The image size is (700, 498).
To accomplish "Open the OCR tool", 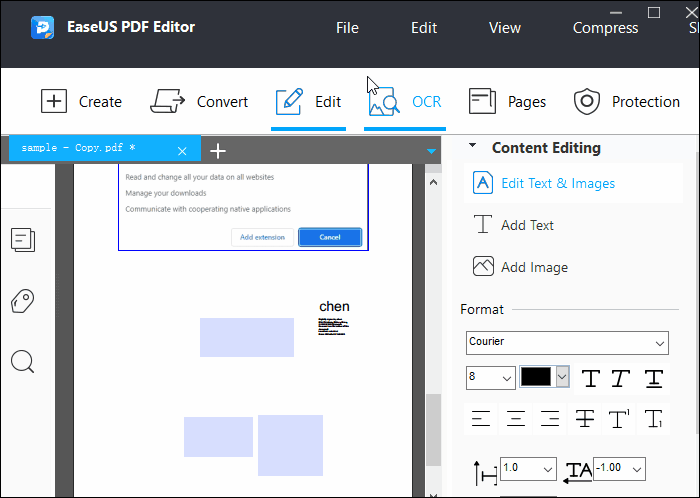I will pyautogui.click(x=404, y=102).
